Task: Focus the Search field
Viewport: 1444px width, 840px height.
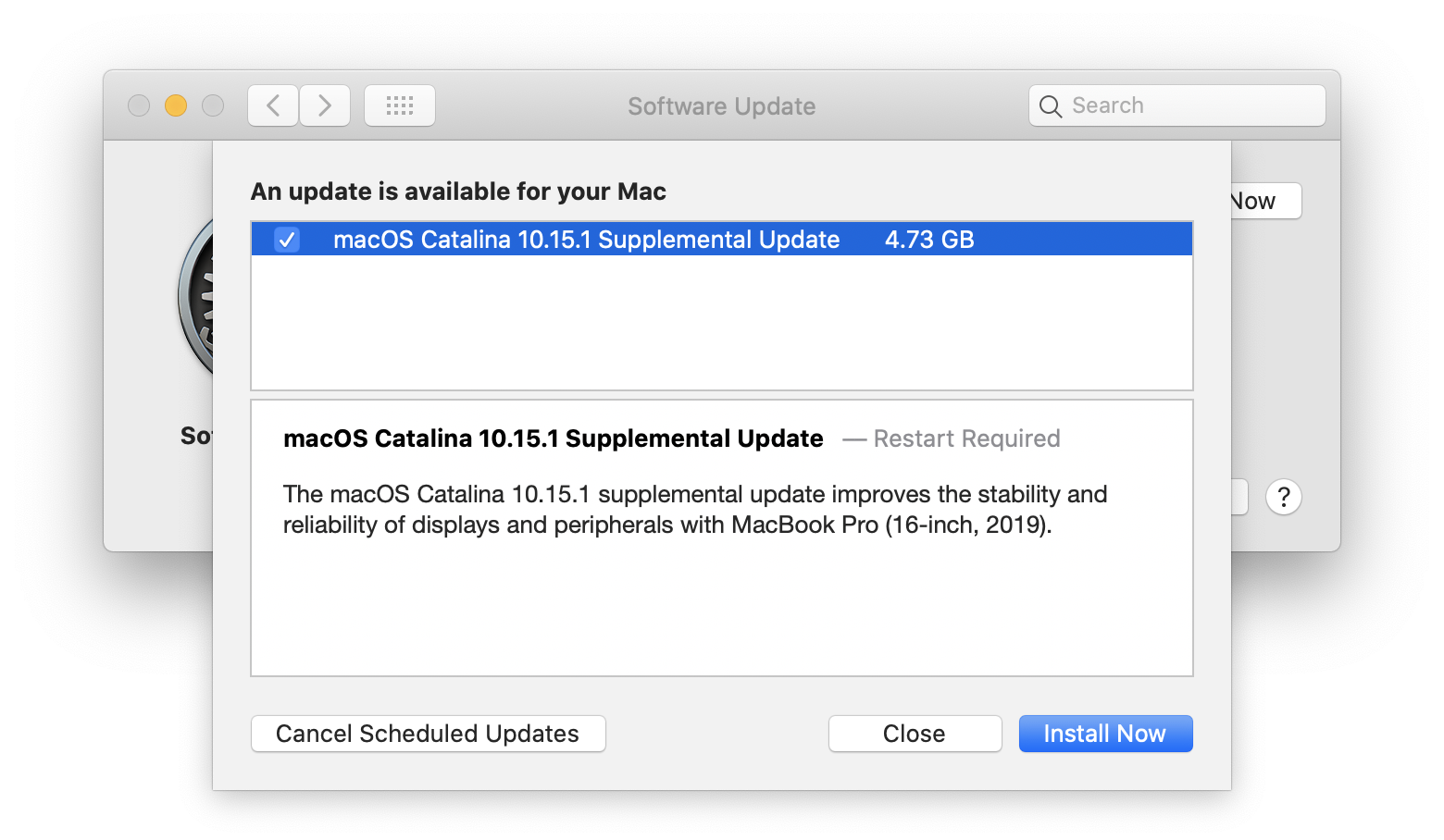Action: 1176,105
